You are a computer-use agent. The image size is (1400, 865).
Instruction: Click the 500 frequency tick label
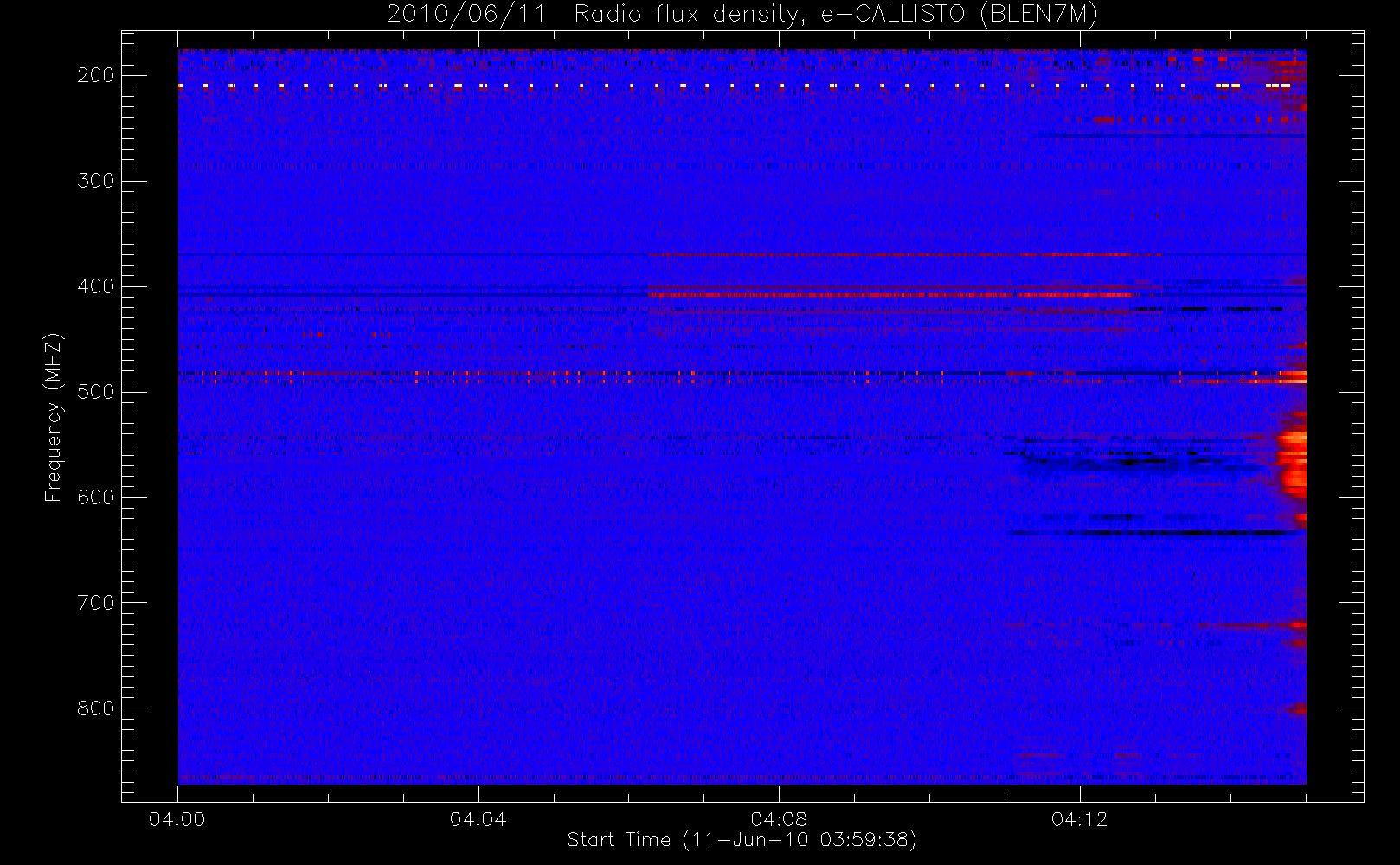96,392
